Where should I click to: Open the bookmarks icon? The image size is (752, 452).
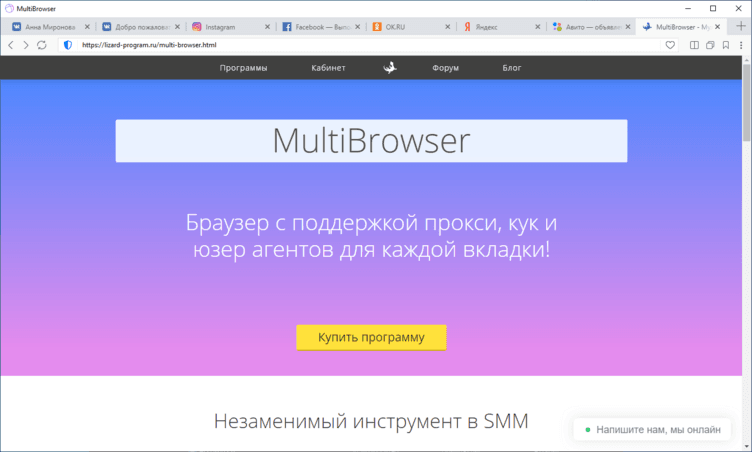[726, 45]
